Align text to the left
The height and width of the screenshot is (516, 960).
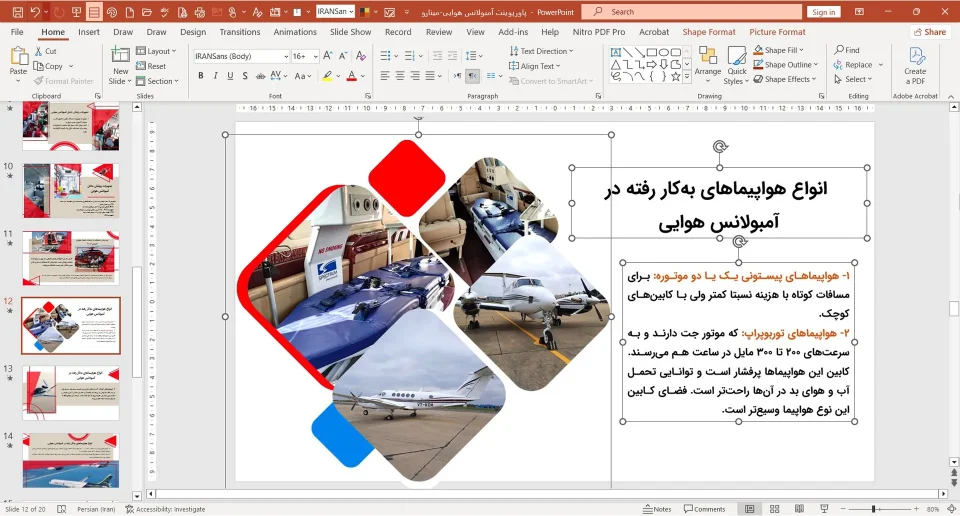pyautogui.click(x=384, y=76)
